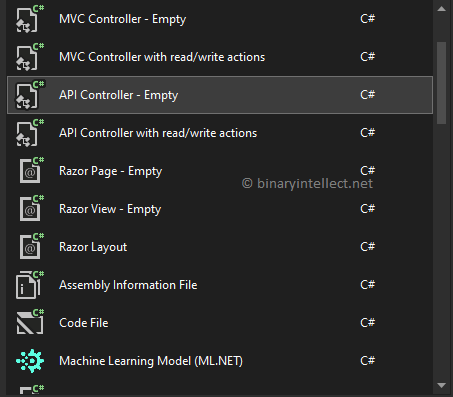Click the icon for MVC Controller with read/write actions
453x397 pixels.
(30, 57)
